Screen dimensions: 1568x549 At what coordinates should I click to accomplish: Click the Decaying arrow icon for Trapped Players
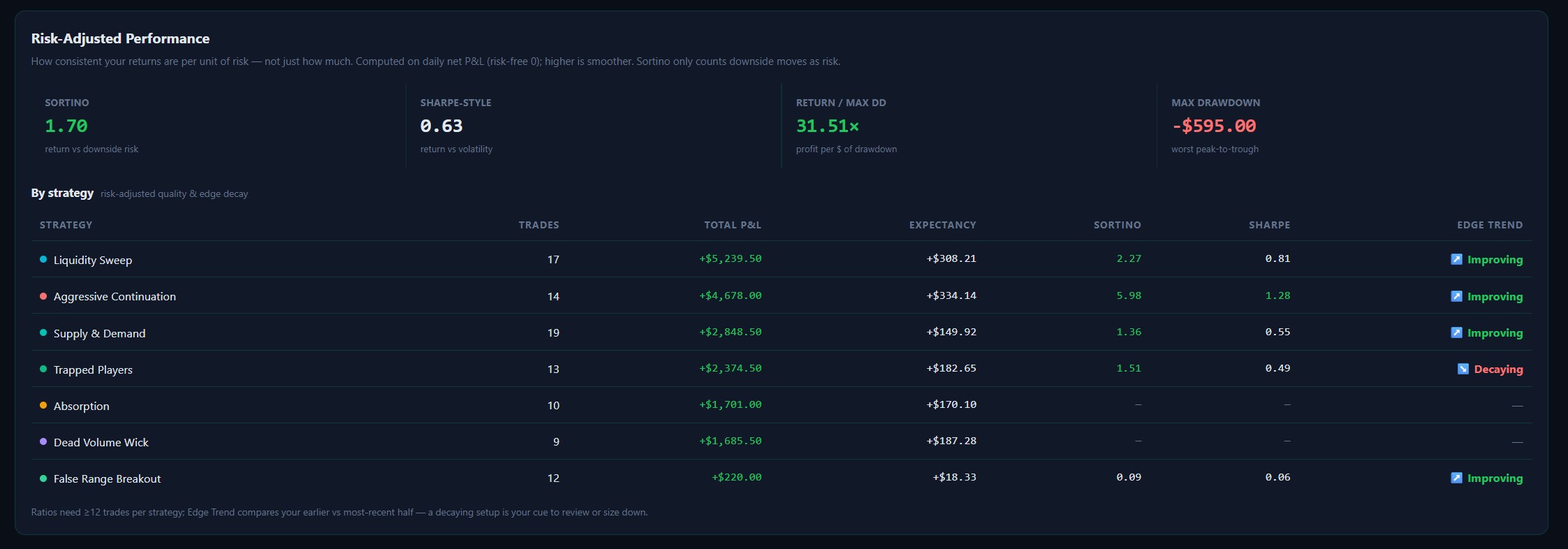[1463, 369]
